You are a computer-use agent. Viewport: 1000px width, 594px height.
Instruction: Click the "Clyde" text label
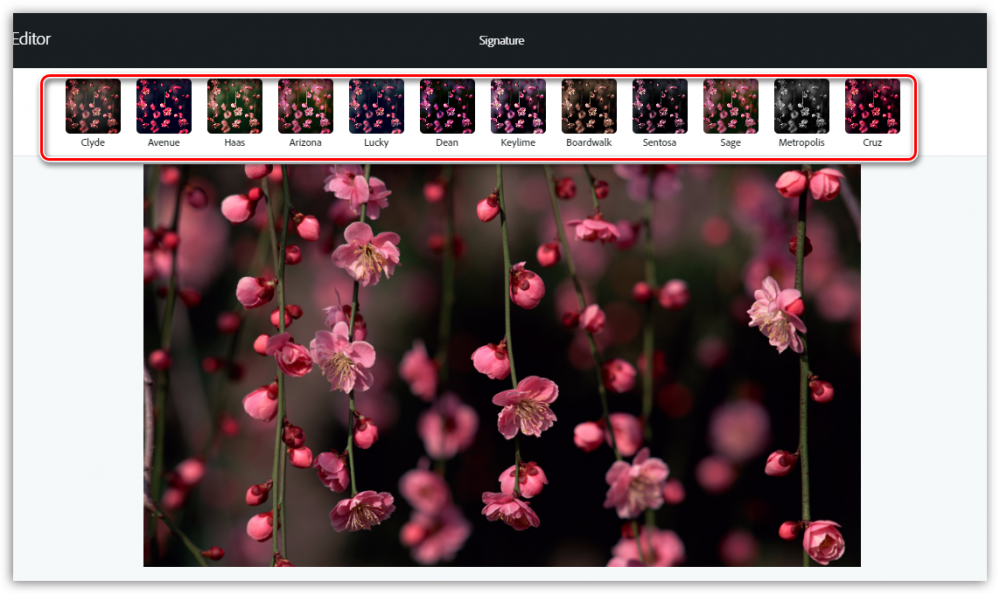93,143
